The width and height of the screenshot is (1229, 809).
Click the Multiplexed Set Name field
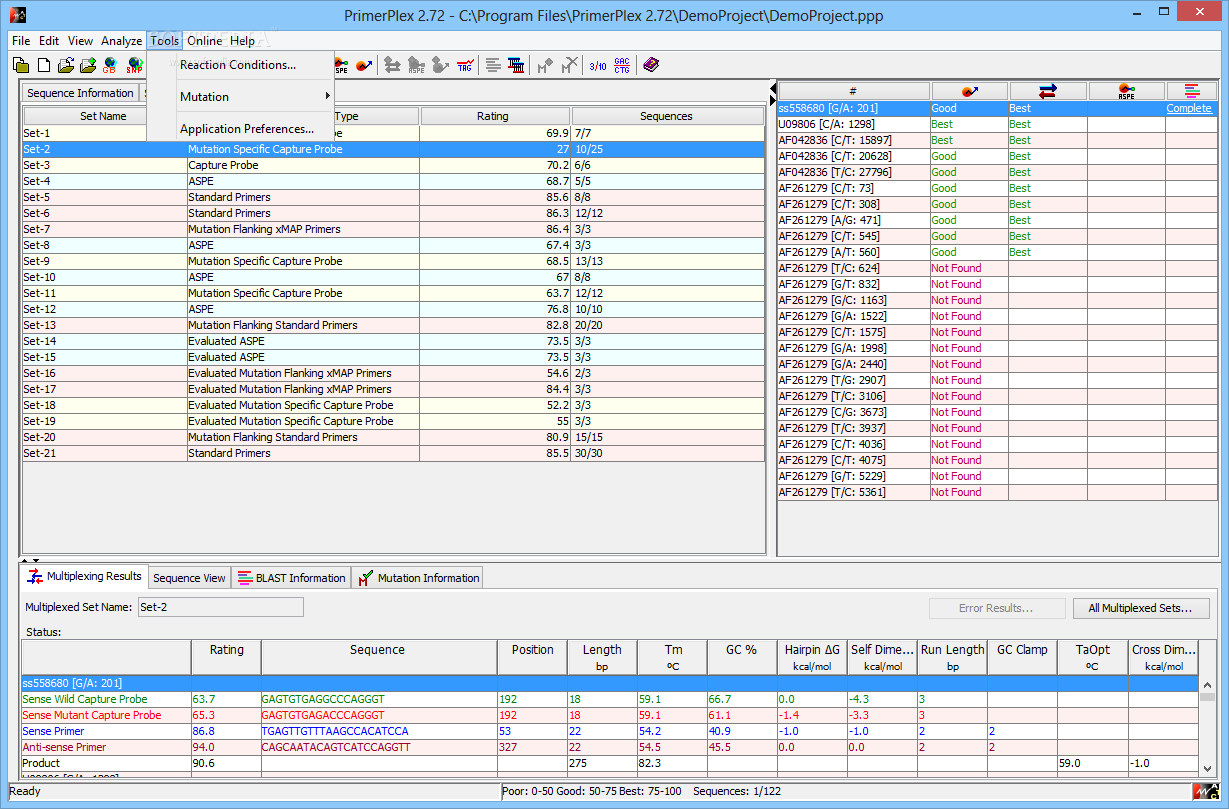tap(220, 607)
